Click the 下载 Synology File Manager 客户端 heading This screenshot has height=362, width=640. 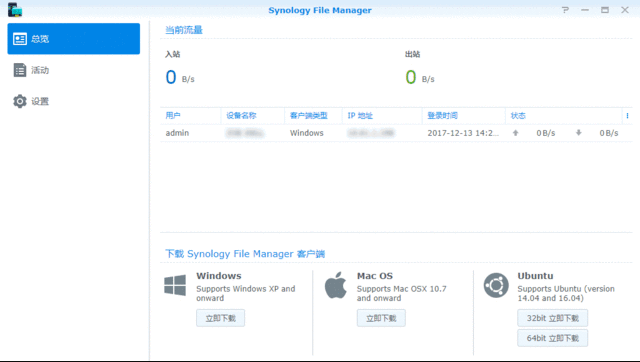pos(245,254)
